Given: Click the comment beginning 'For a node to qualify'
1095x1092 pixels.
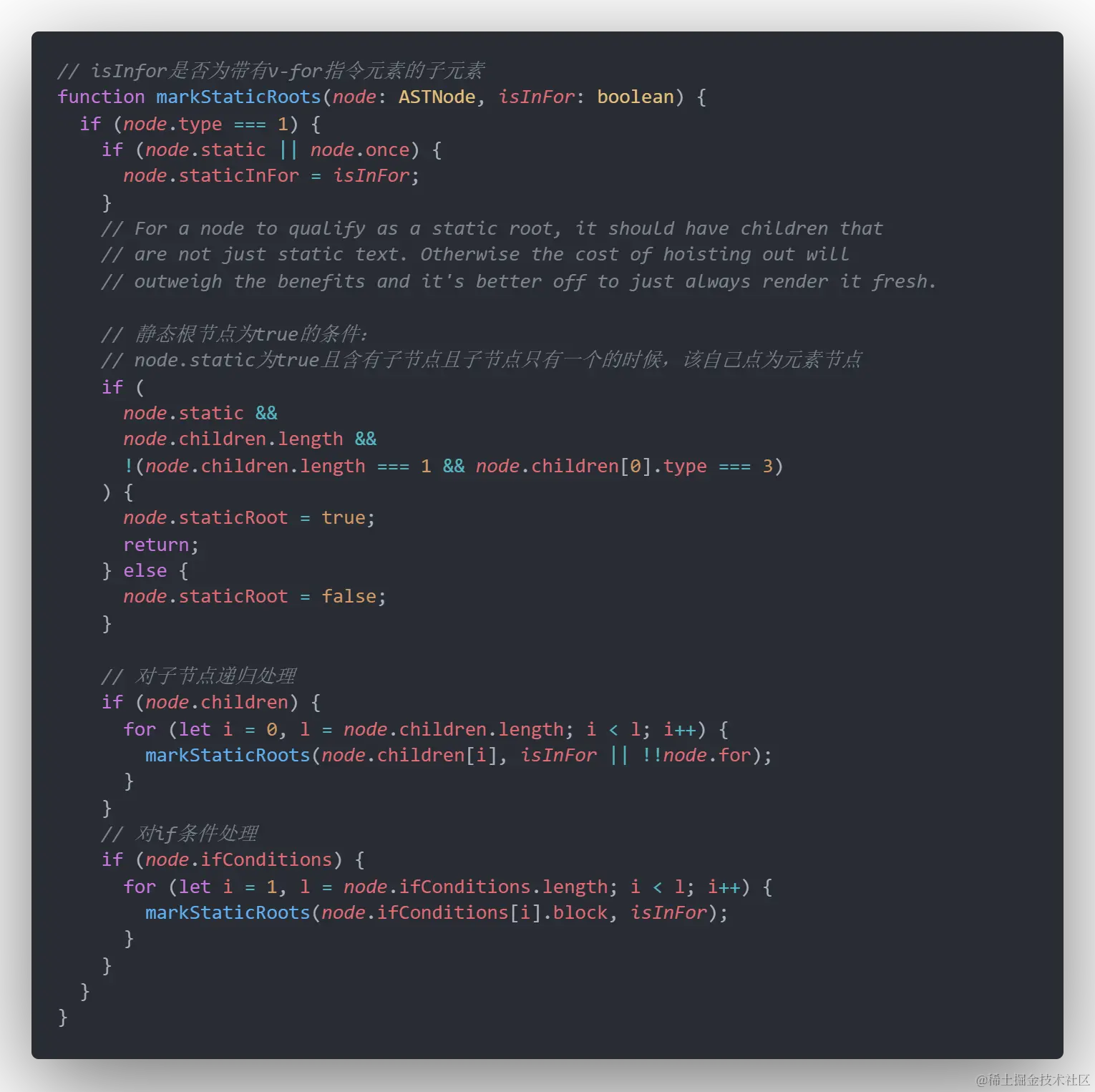Looking at the screenshot, I should pos(492,228).
